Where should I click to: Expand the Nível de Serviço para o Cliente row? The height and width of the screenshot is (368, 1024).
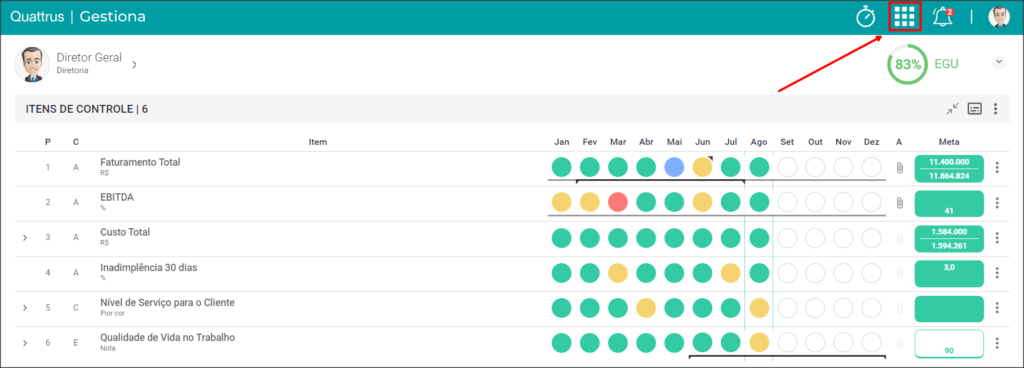(x=25, y=308)
